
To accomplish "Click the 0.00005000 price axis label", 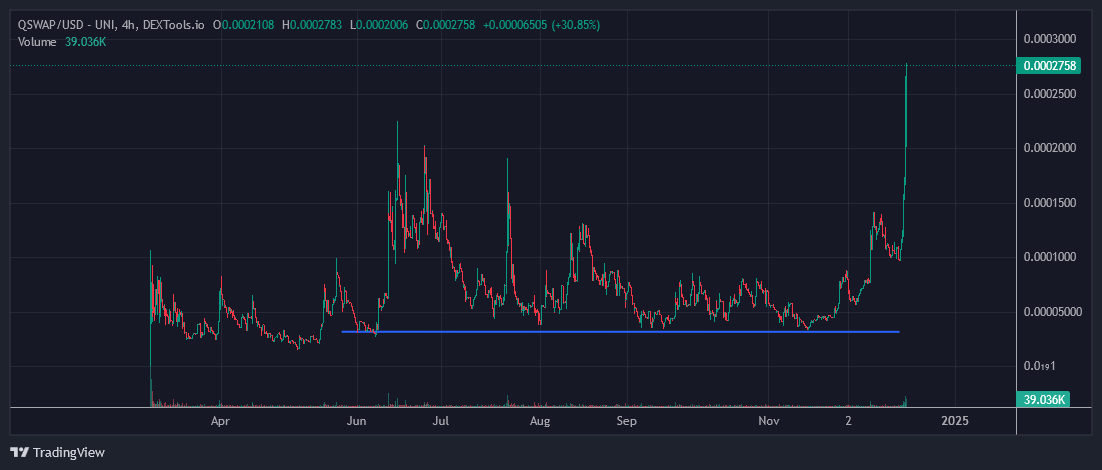I will click(1052, 312).
